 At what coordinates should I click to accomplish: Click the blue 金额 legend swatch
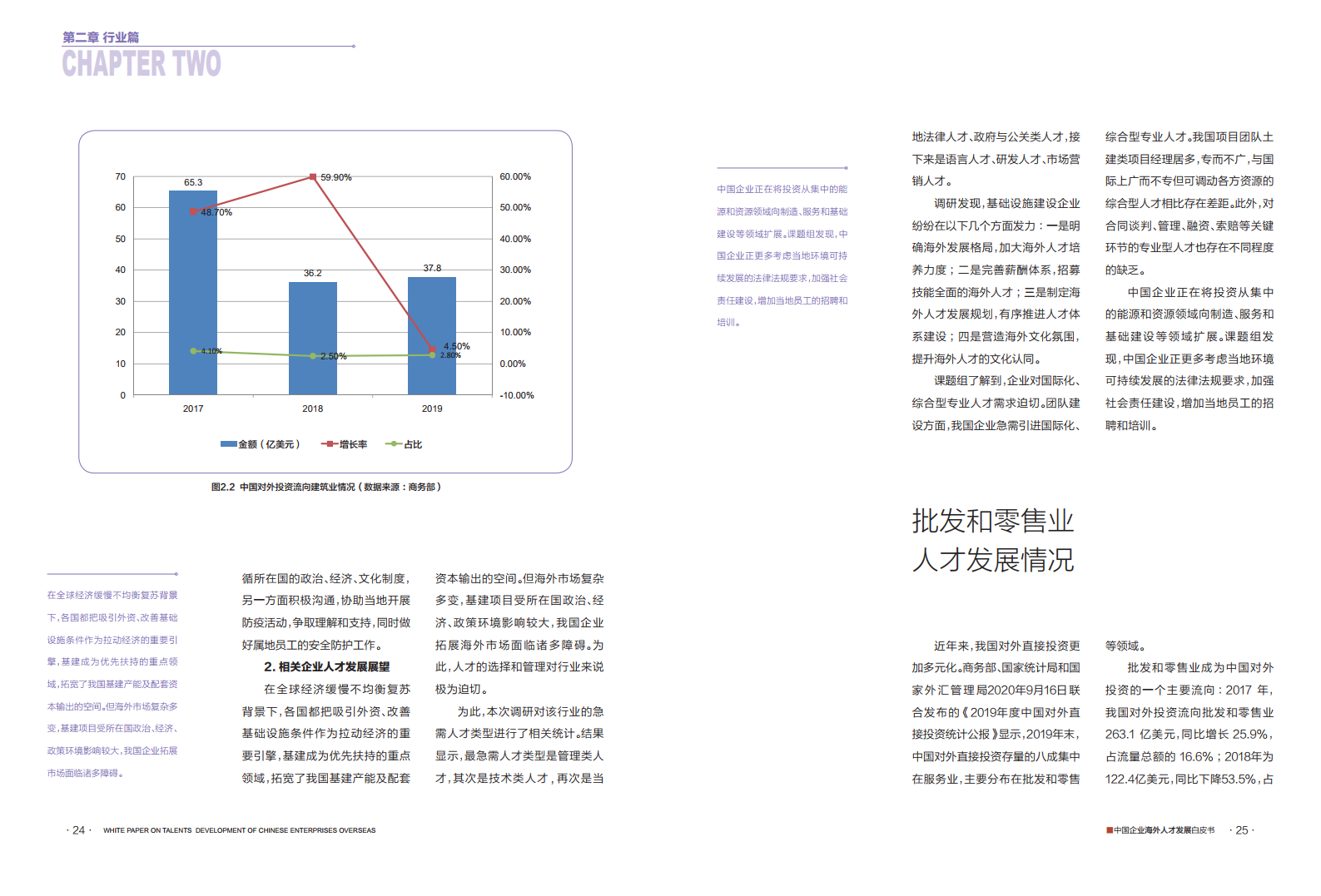point(229,444)
